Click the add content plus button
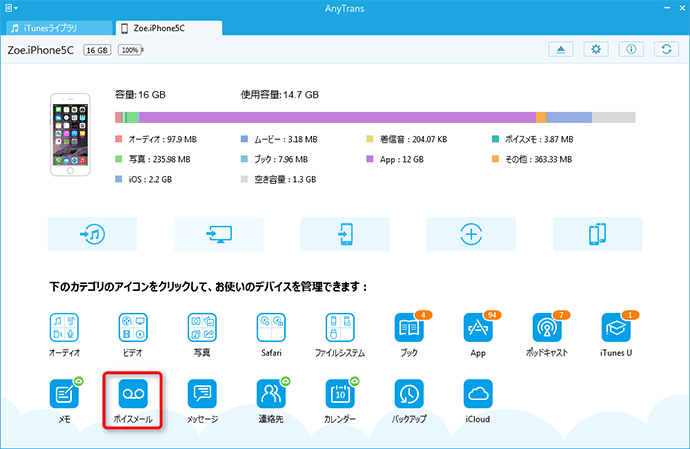Screen dimensions: 690x449 (x=471, y=234)
